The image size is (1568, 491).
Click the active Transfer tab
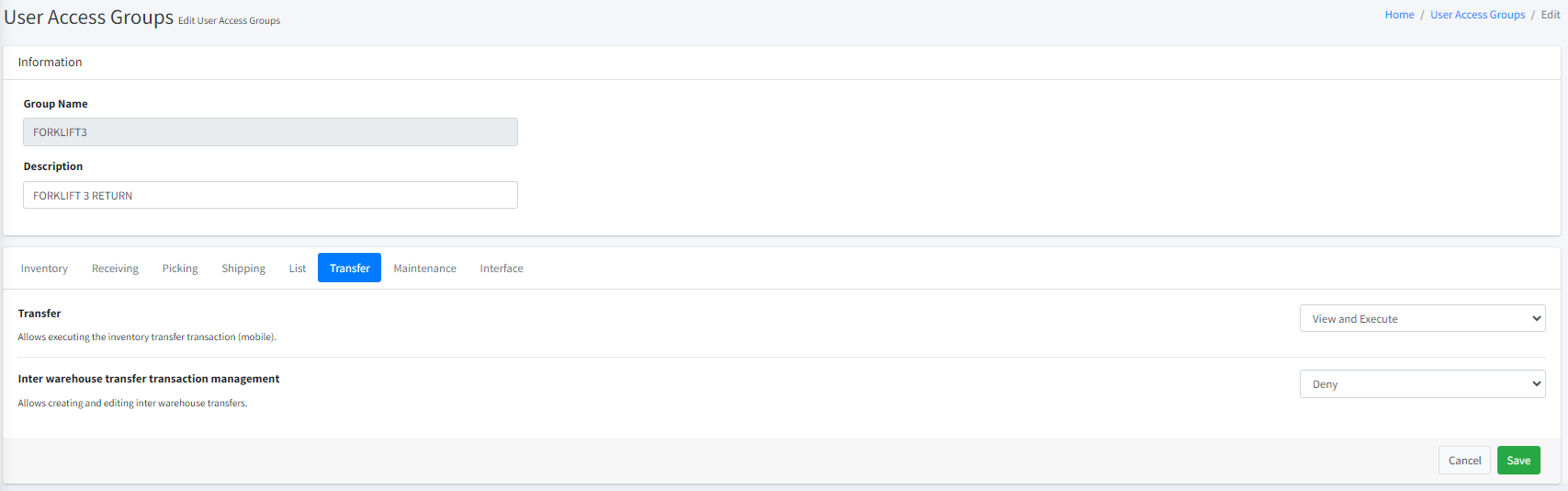349,268
